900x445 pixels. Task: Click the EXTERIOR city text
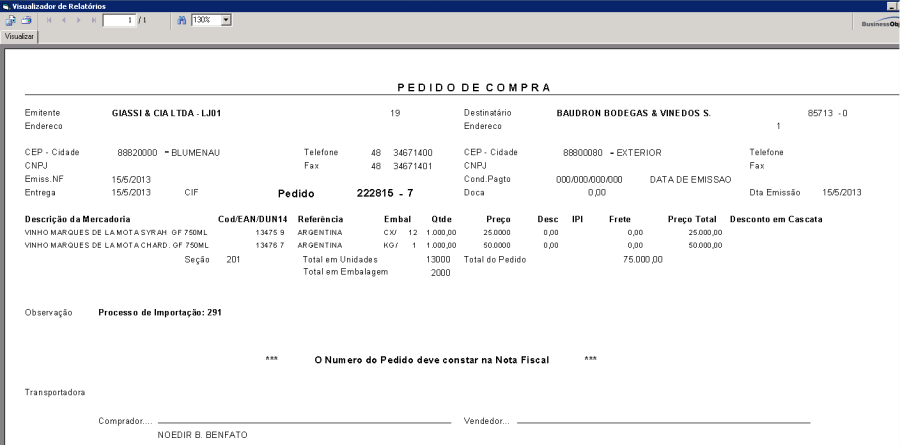coord(639,153)
